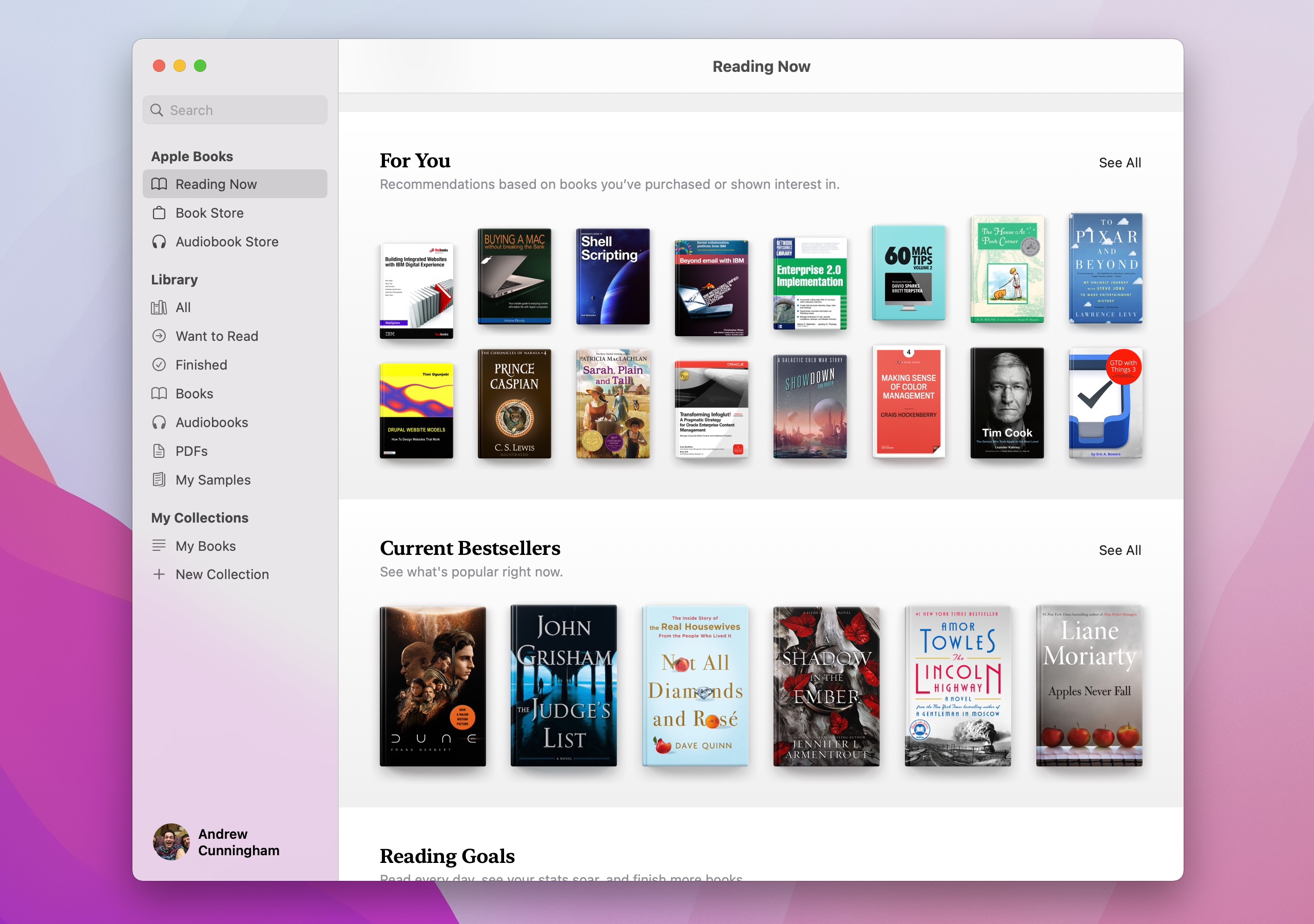Create a New Collection

point(235,574)
